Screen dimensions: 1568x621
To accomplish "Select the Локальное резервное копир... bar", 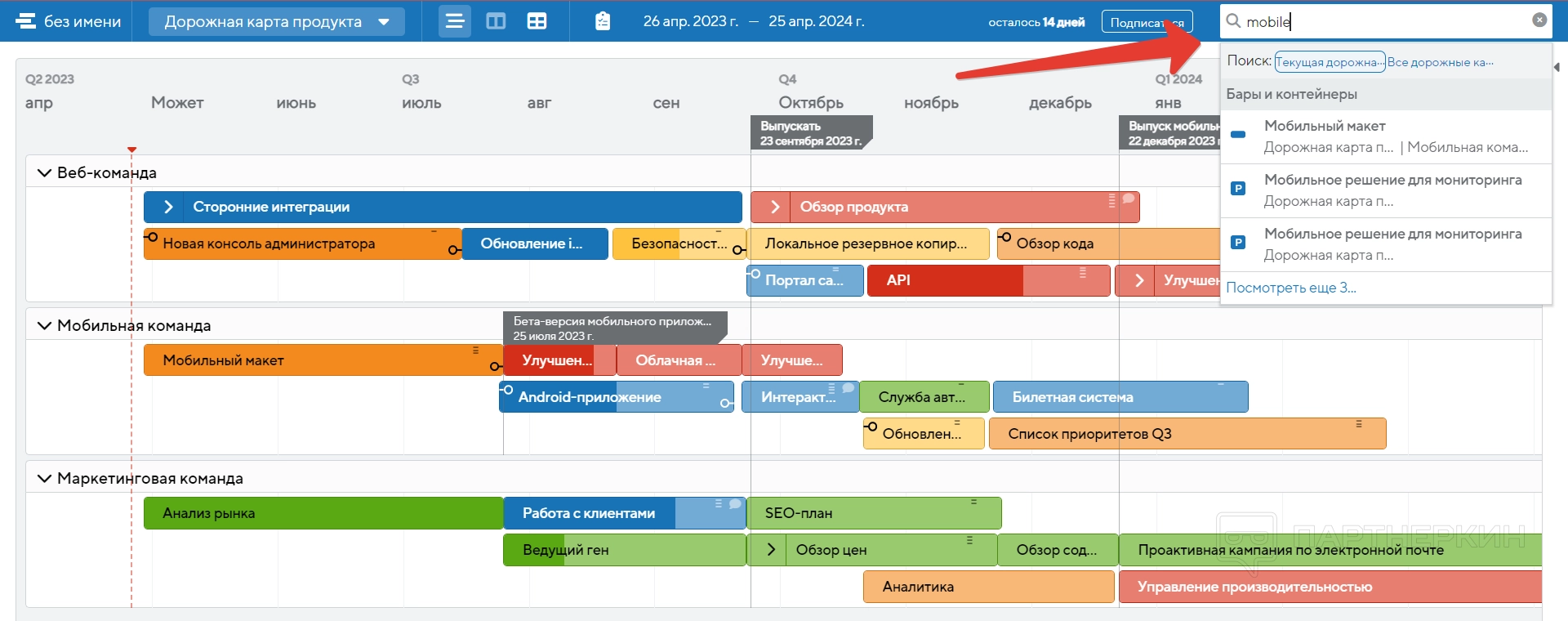I will click(868, 243).
